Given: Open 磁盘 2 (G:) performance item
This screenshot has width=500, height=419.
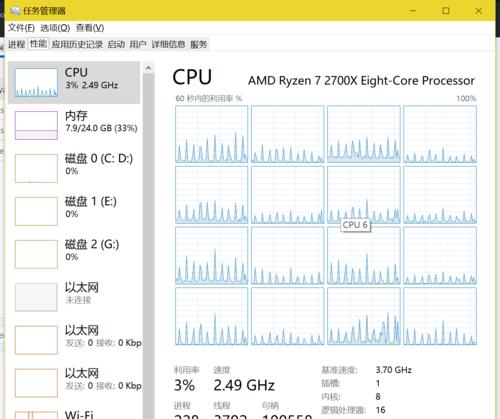Looking at the screenshot, I should click(74, 254).
